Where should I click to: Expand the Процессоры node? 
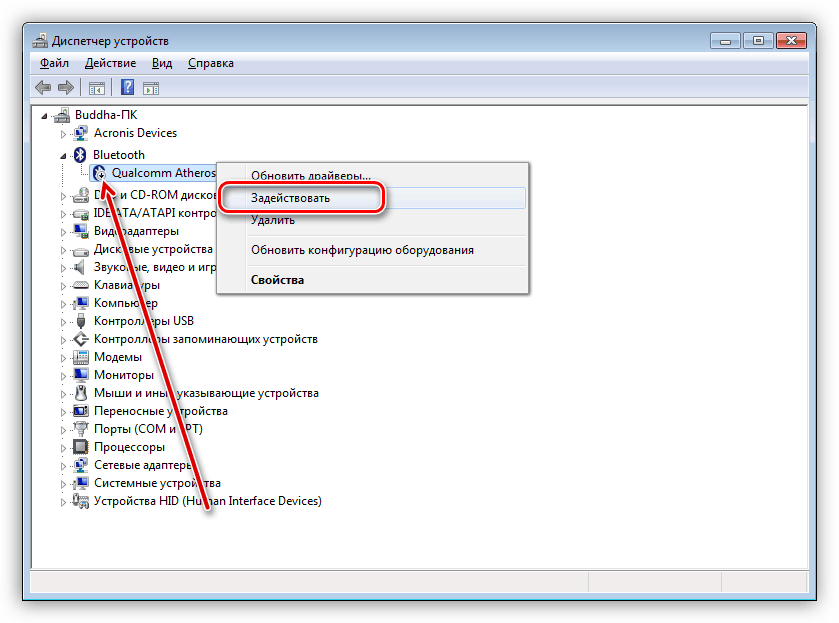[63, 448]
